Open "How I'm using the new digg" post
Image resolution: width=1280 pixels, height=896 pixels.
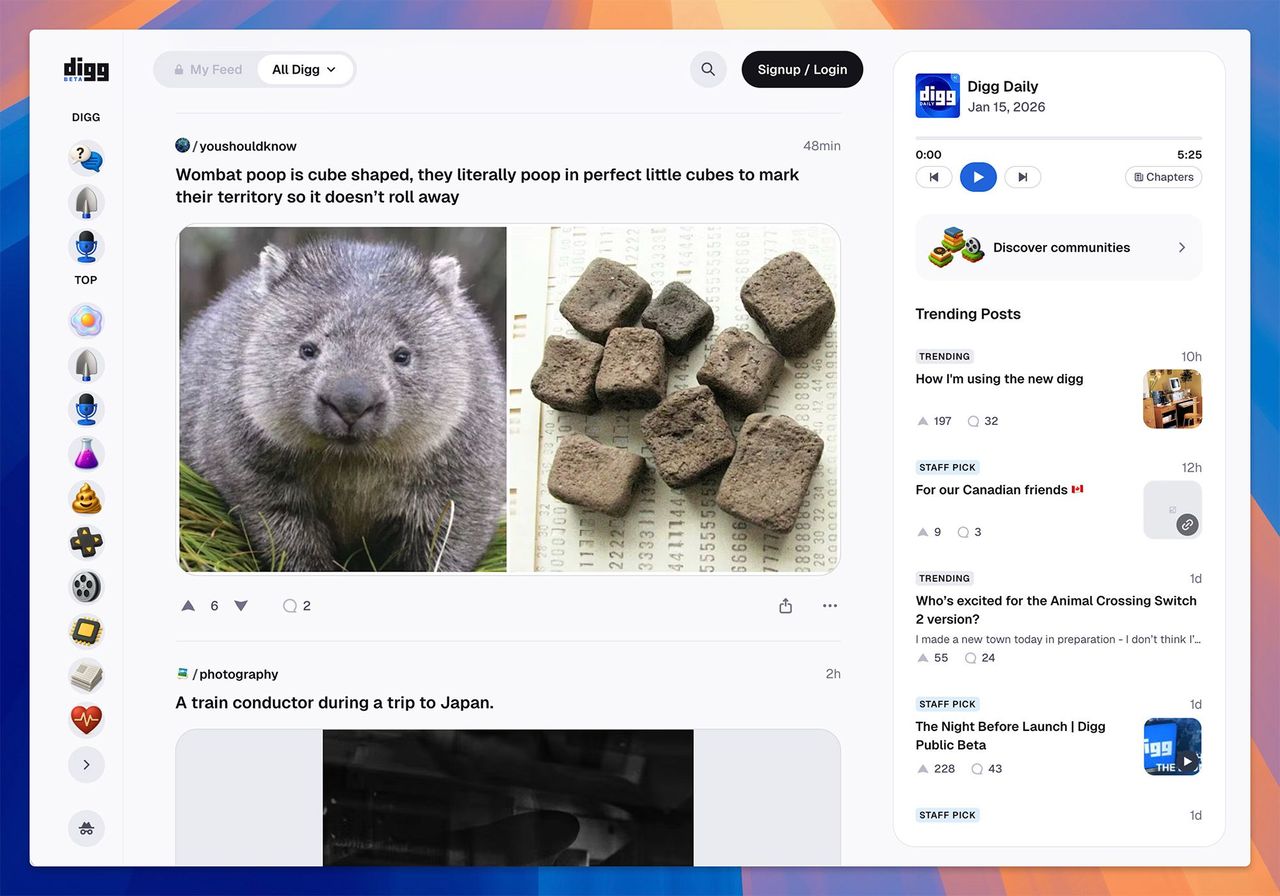pos(999,379)
